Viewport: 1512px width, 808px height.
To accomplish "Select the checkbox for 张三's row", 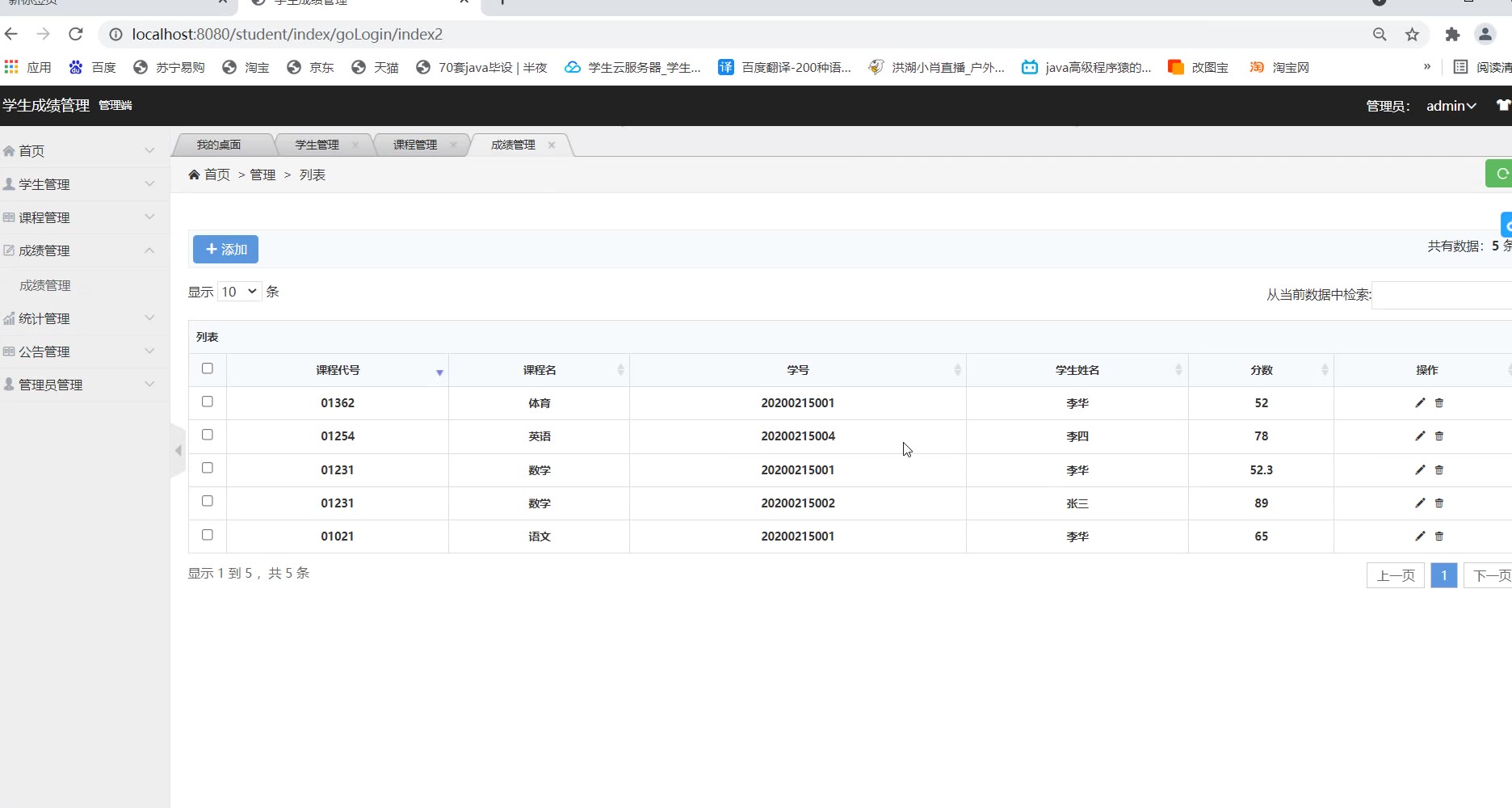I will [x=208, y=501].
